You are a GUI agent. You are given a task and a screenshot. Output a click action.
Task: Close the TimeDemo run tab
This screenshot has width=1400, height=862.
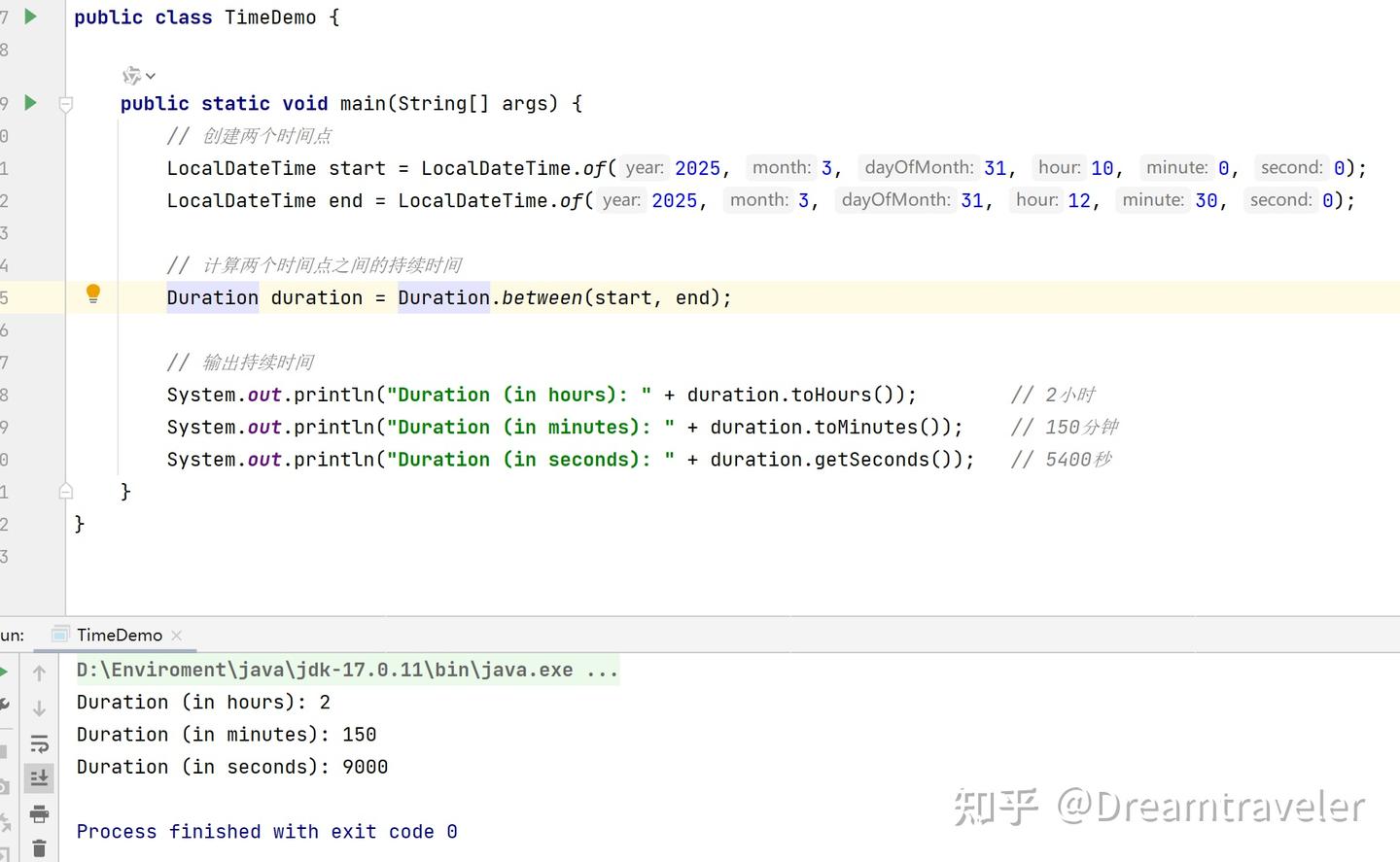point(176,635)
